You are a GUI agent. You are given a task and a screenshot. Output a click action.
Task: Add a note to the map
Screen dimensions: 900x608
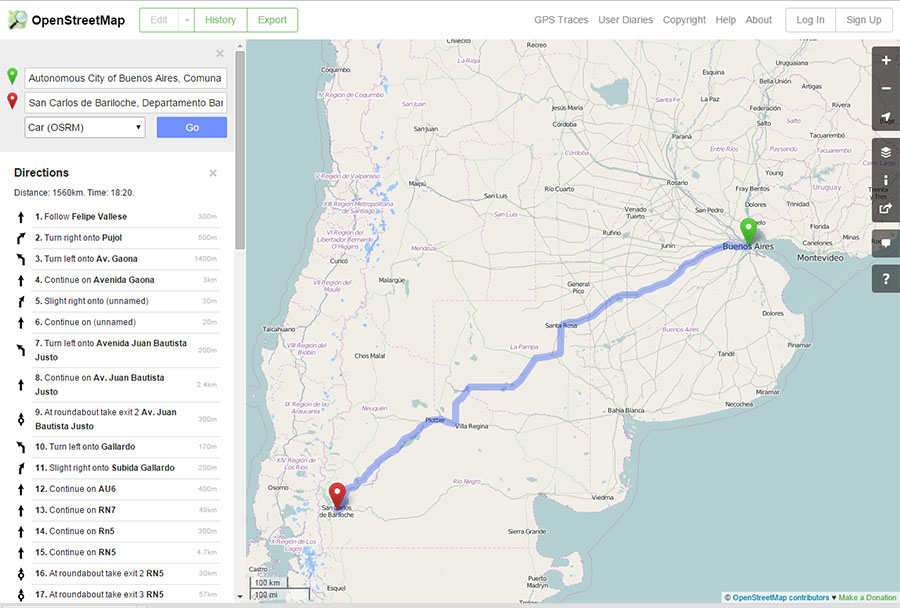(886, 243)
